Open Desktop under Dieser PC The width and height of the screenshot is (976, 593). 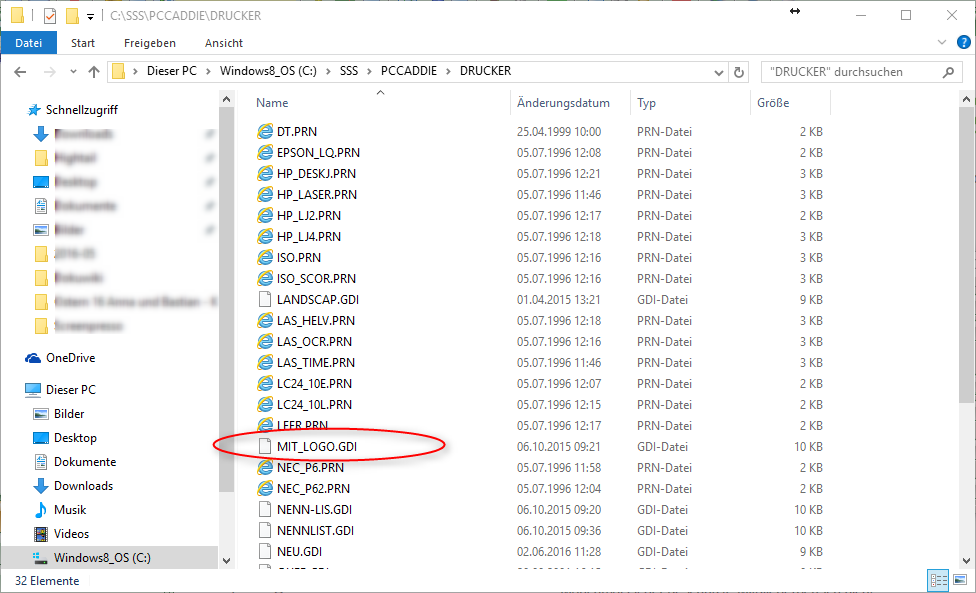pyautogui.click(x=75, y=437)
